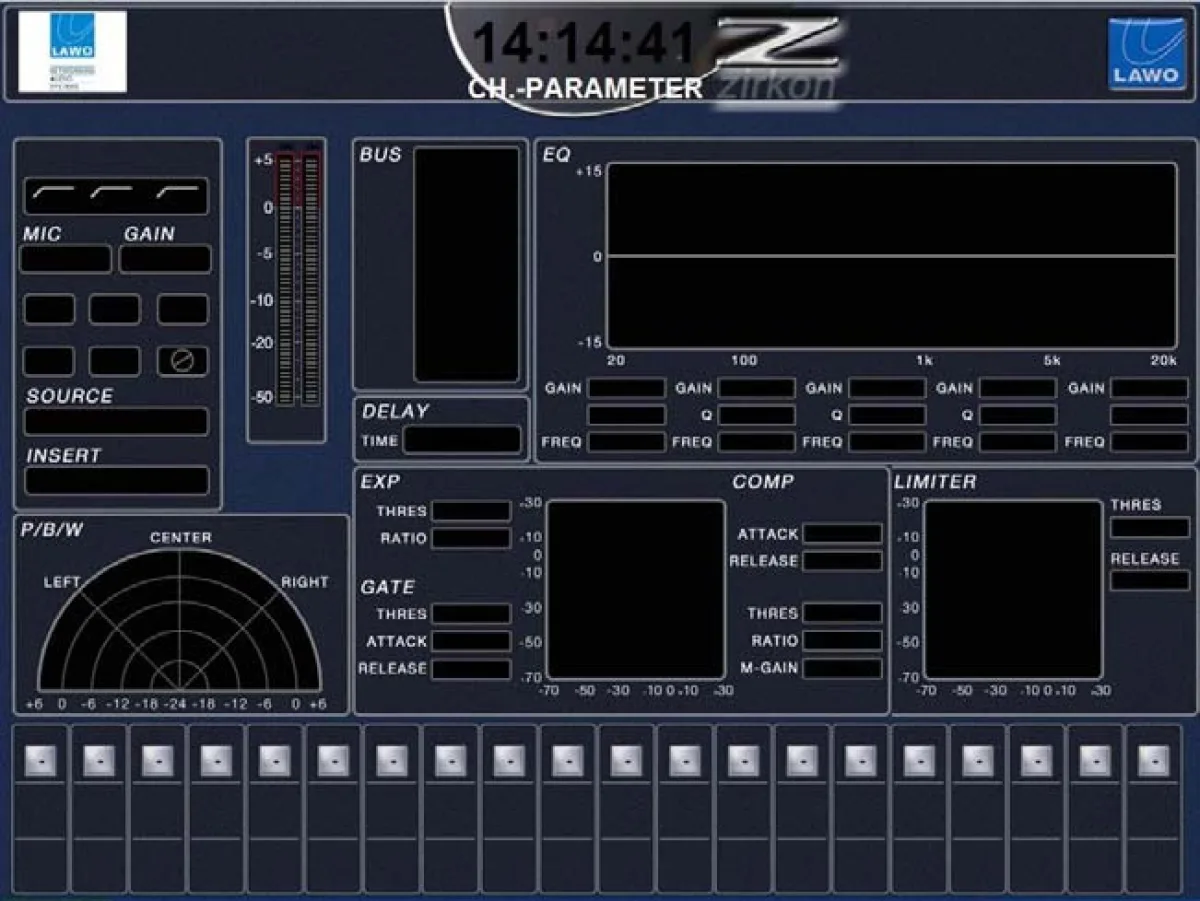Click the LIMITER panel heading
This screenshot has height=901, width=1200.
click(x=935, y=481)
